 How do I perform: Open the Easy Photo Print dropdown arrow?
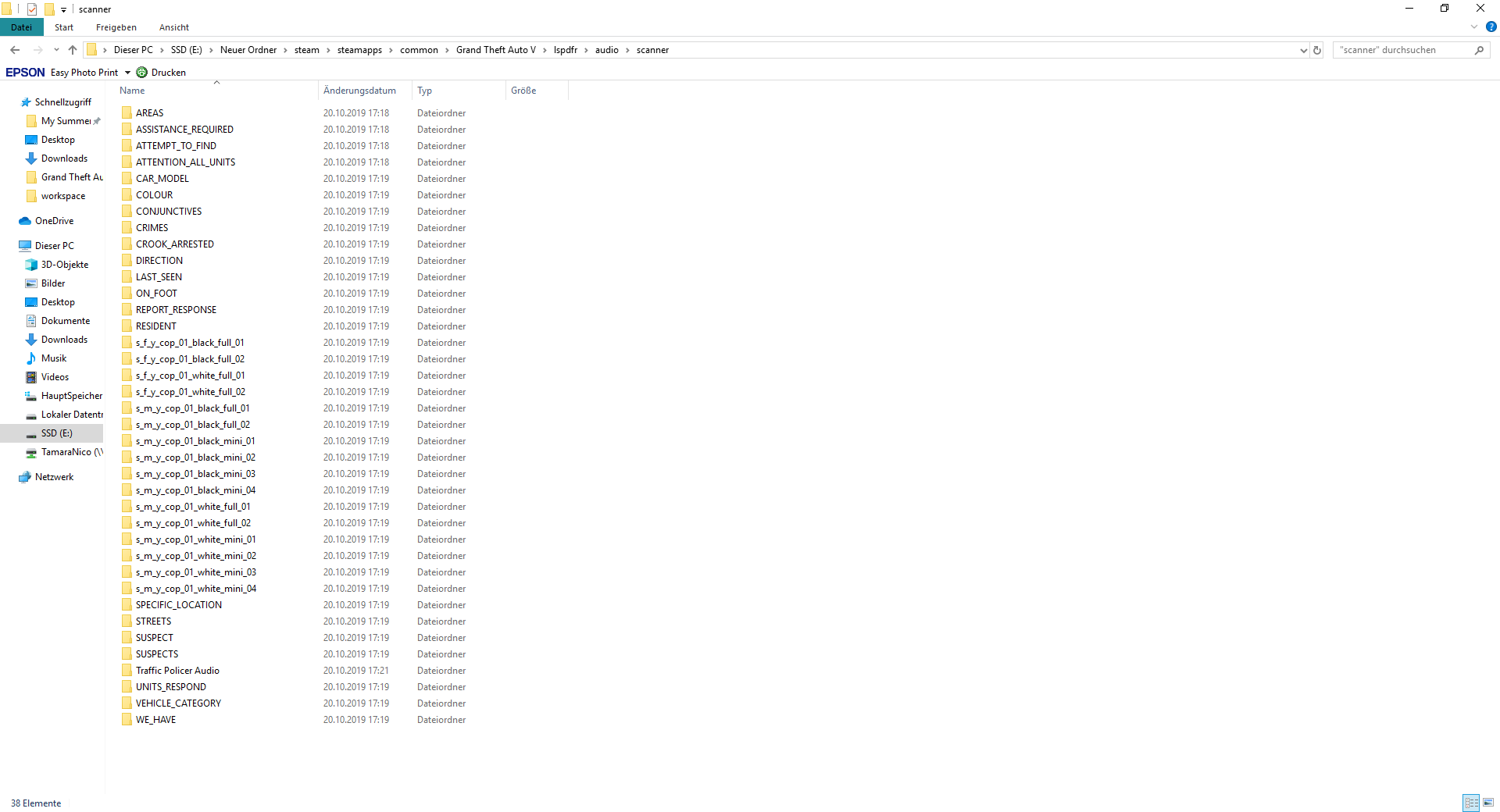(127, 73)
